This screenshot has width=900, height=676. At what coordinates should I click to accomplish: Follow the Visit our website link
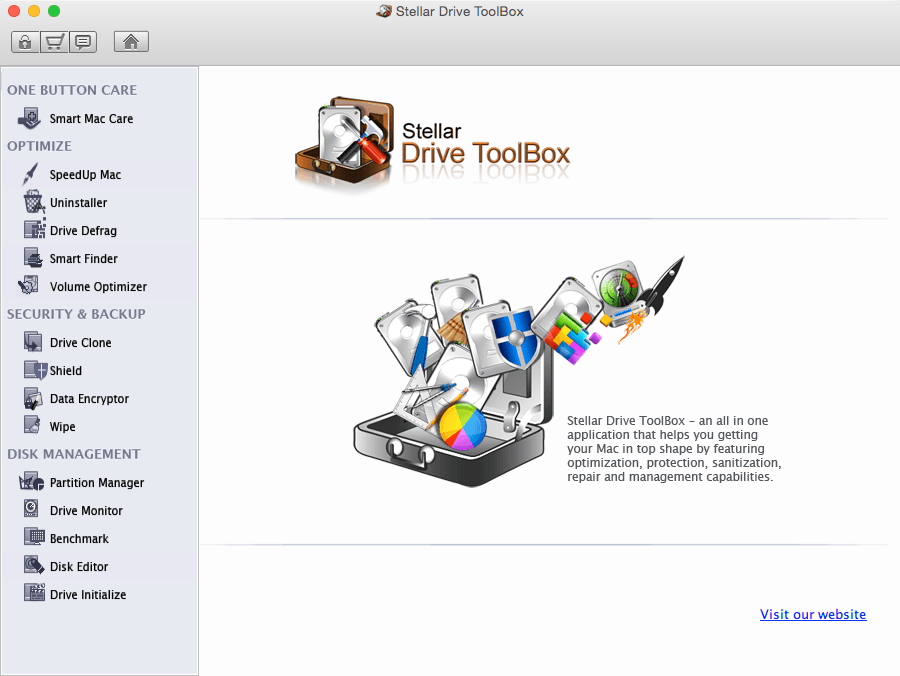(x=813, y=615)
